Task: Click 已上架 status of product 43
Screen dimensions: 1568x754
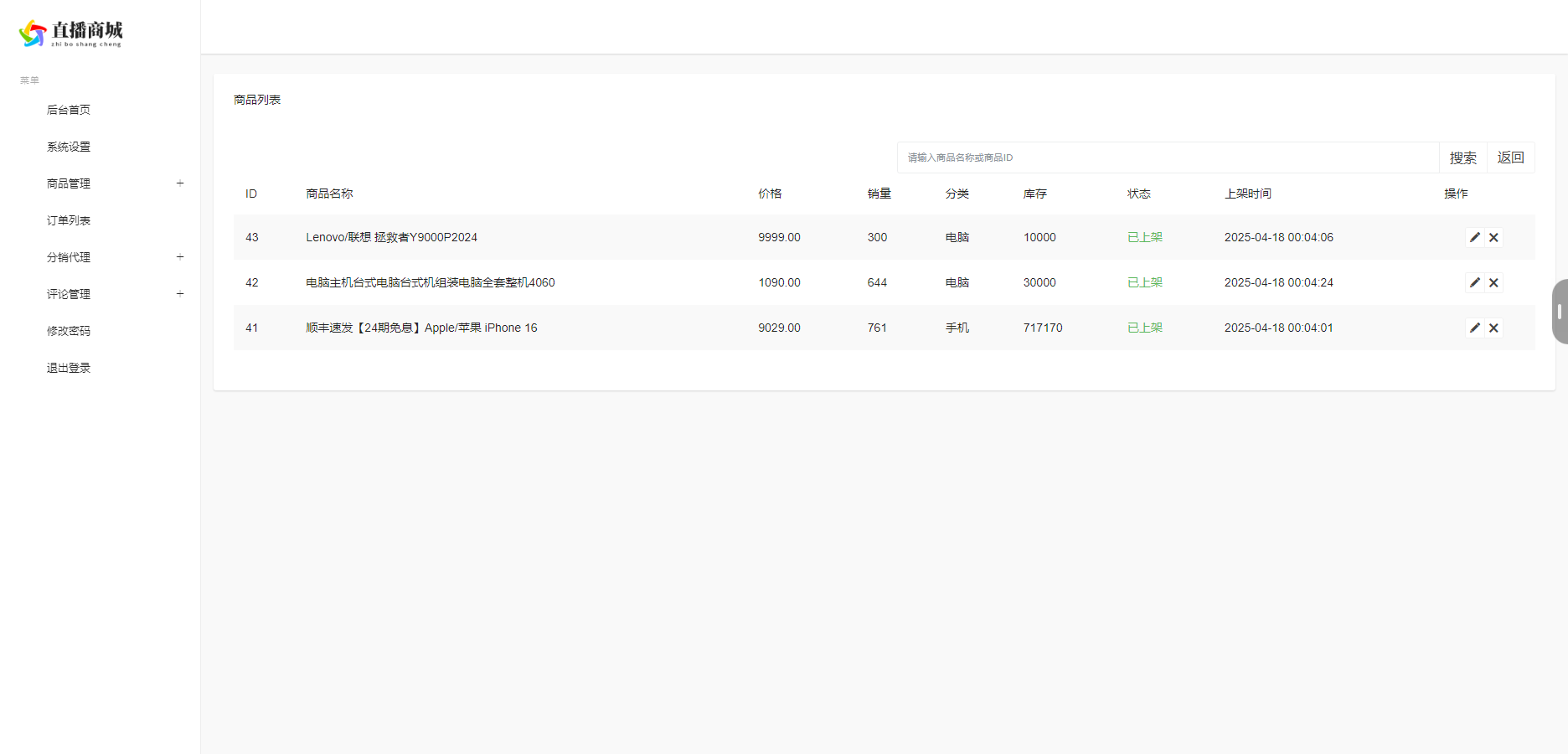Action: point(1145,237)
